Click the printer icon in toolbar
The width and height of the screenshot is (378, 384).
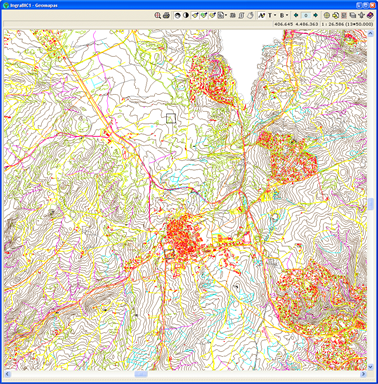tap(166, 15)
